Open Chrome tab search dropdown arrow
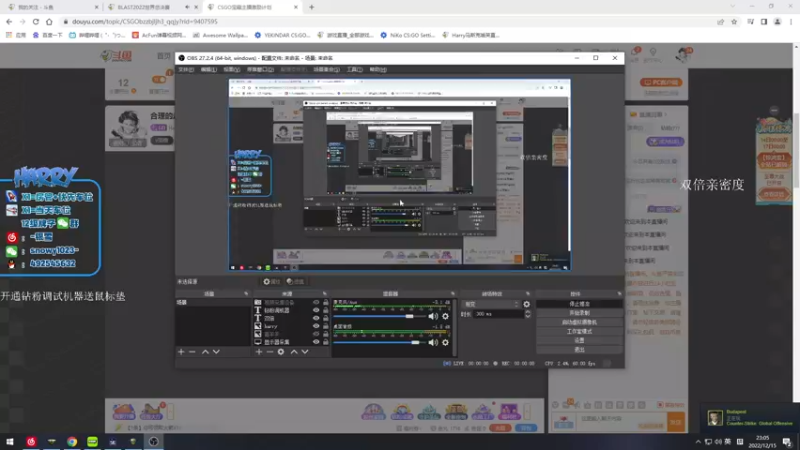Viewport: 800px width, 450px height. coord(733,7)
